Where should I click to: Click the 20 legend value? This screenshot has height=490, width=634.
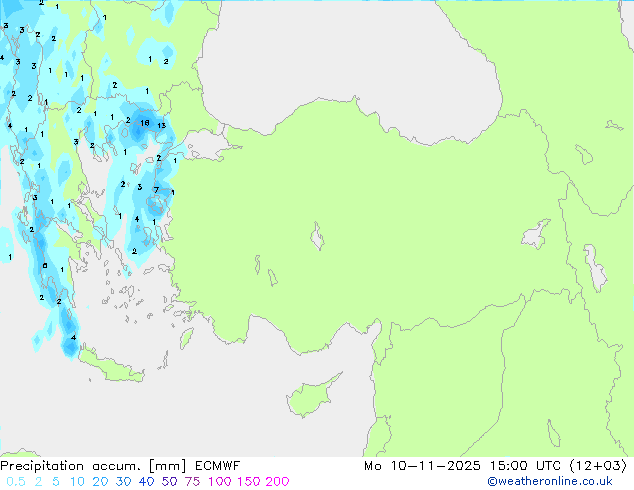(x=100, y=482)
